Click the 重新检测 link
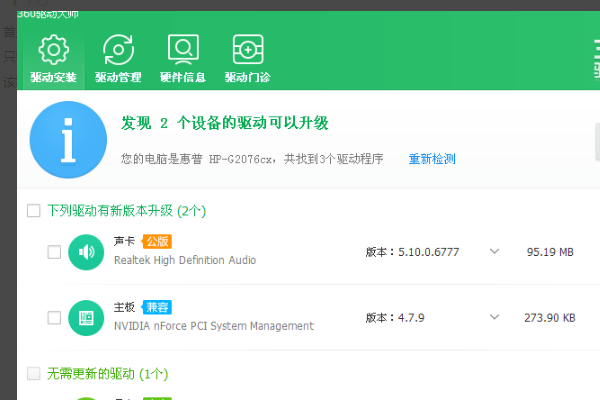Image resolution: width=600 pixels, height=400 pixels. (x=431, y=159)
